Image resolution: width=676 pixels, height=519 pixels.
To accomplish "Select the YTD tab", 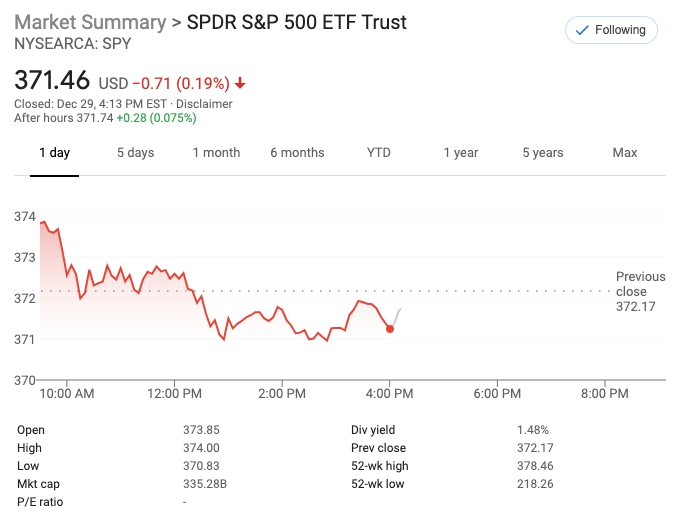I will (x=379, y=153).
